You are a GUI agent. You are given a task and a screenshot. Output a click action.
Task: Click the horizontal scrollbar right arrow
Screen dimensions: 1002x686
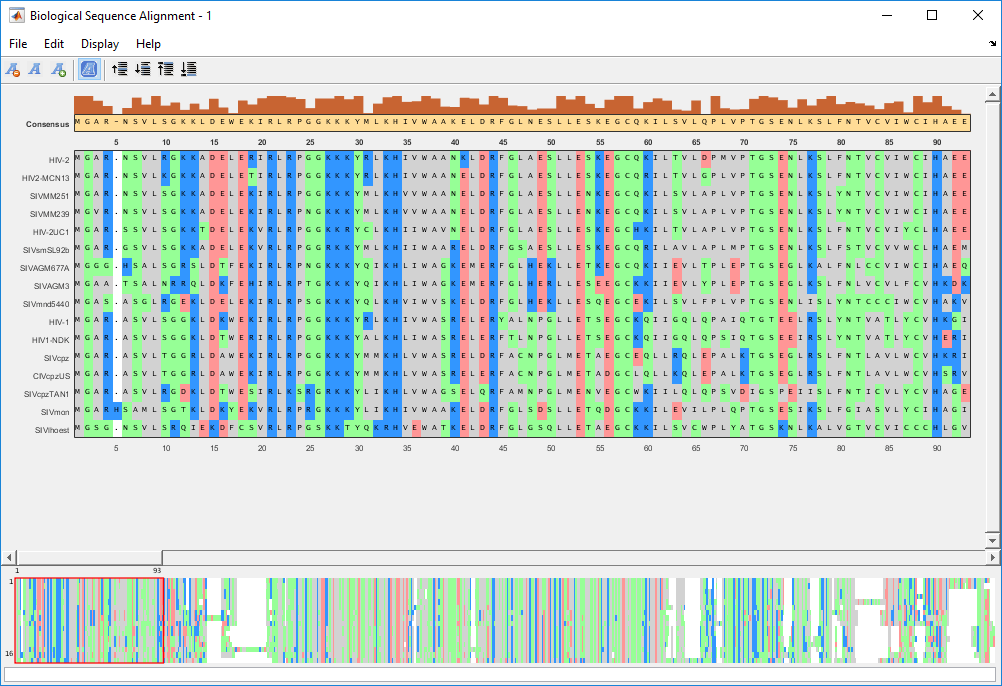[992, 558]
